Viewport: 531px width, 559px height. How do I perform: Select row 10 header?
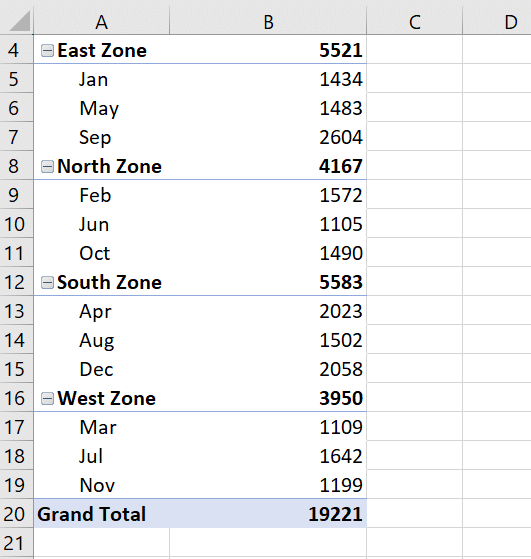pos(16,224)
